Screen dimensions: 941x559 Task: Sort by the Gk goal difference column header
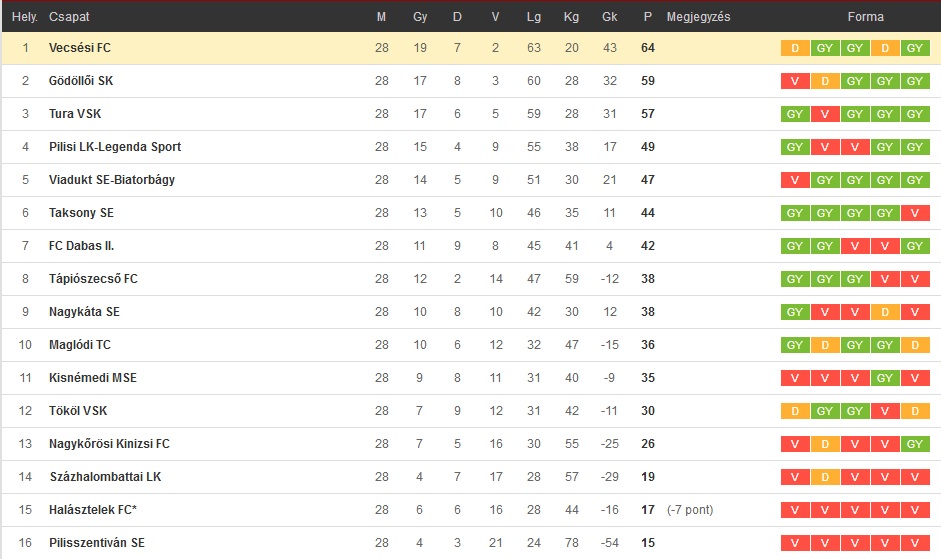[x=610, y=17]
